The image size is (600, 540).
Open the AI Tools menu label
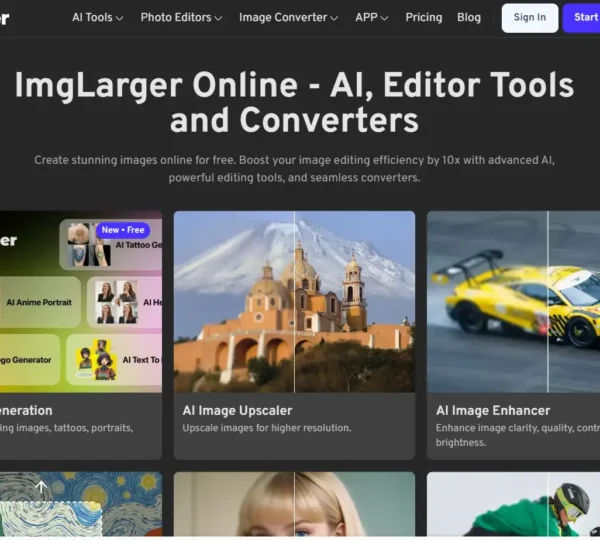92,18
